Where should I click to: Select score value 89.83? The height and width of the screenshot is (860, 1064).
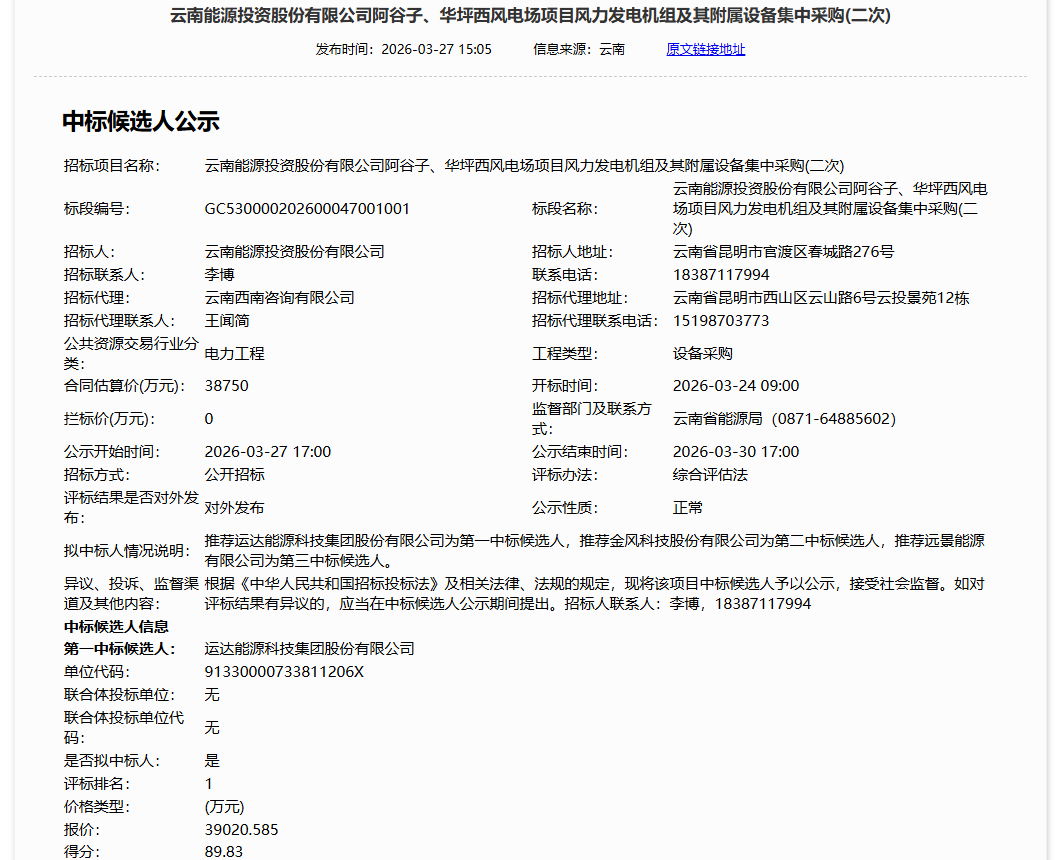pyautogui.click(x=224, y=851)
